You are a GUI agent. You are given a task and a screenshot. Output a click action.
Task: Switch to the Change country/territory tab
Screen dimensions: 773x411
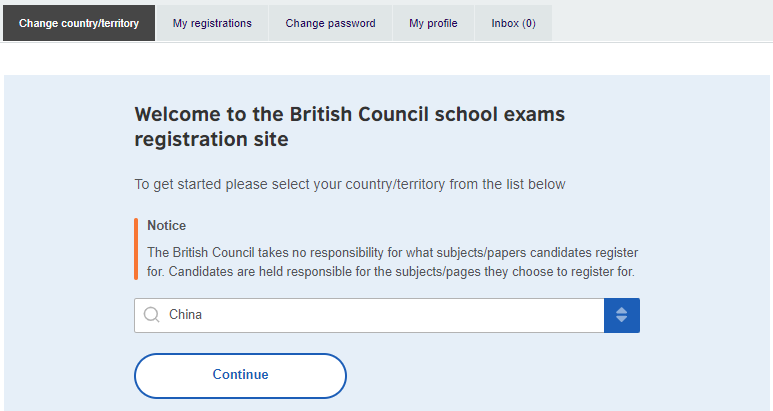(79, 23)
